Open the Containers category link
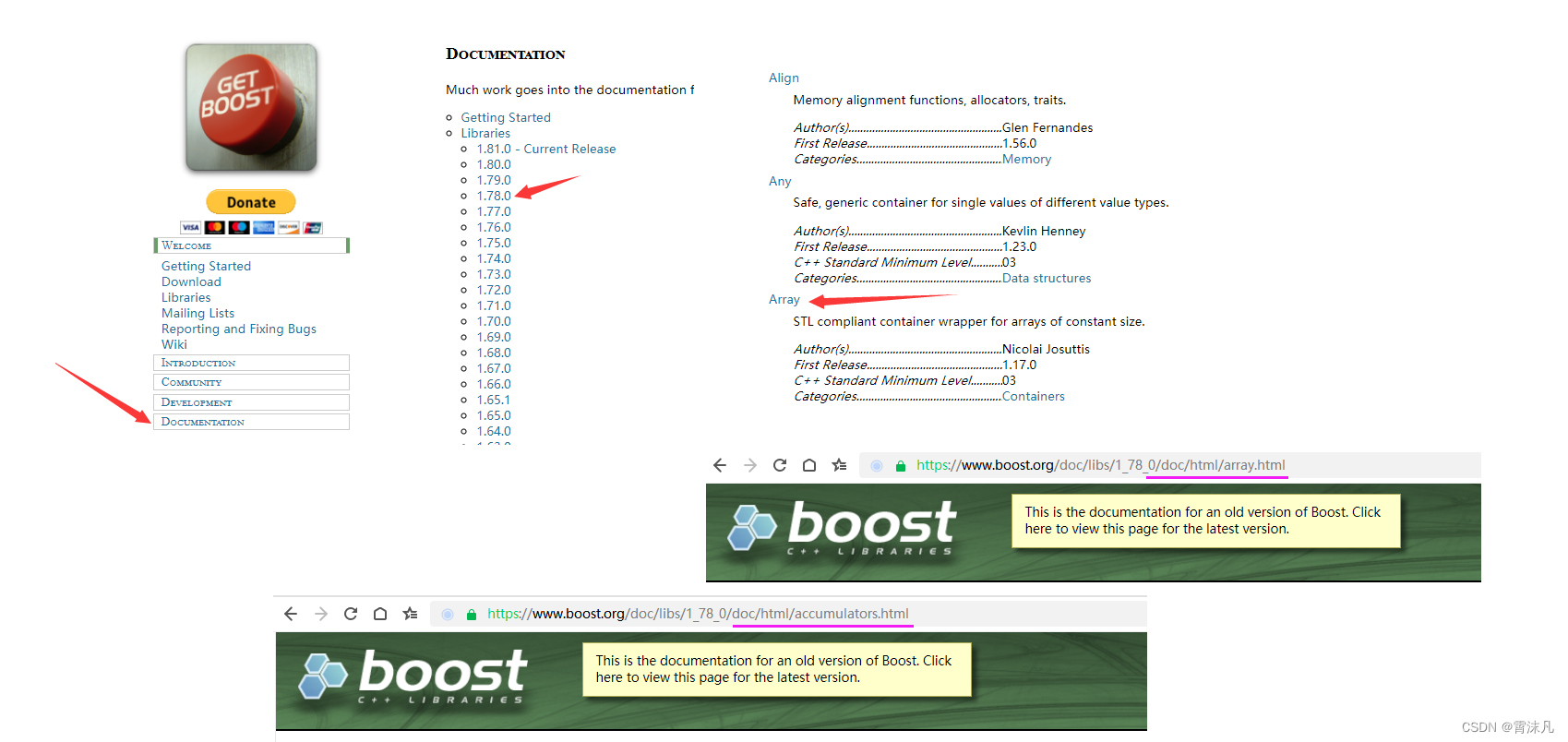Screen dimensions: 1568x742 [x=1034, y=396]
